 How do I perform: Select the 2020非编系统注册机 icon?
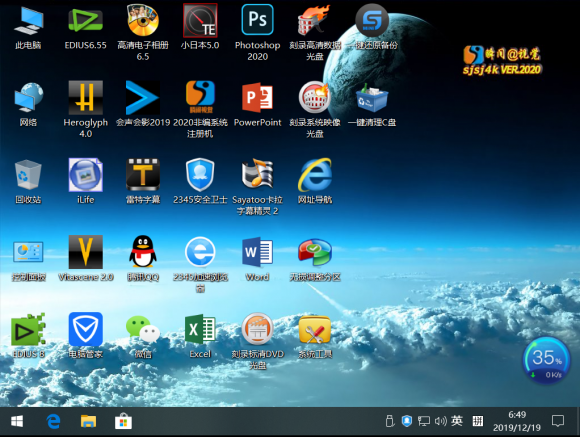(x=200, y=98)
